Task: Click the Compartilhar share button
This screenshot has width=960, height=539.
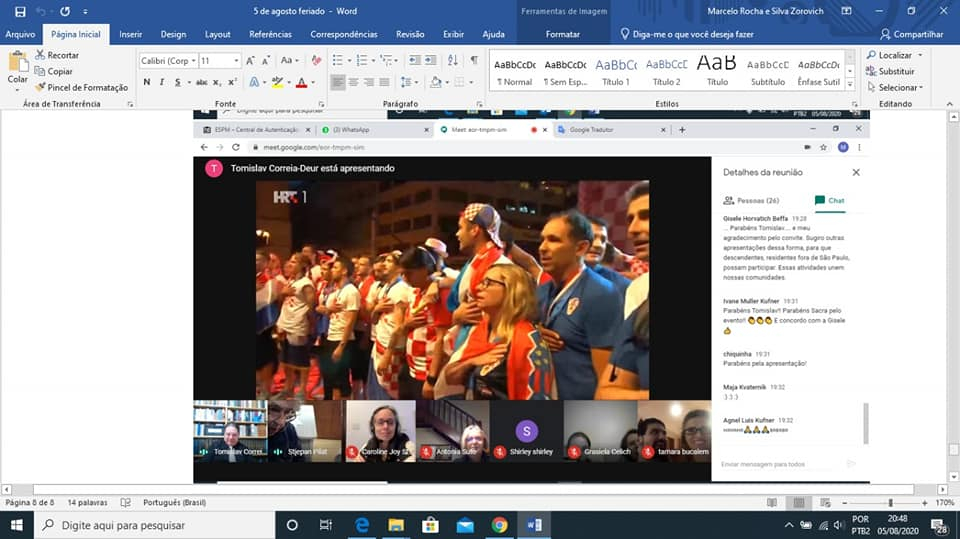Action: tap(912, 34)
